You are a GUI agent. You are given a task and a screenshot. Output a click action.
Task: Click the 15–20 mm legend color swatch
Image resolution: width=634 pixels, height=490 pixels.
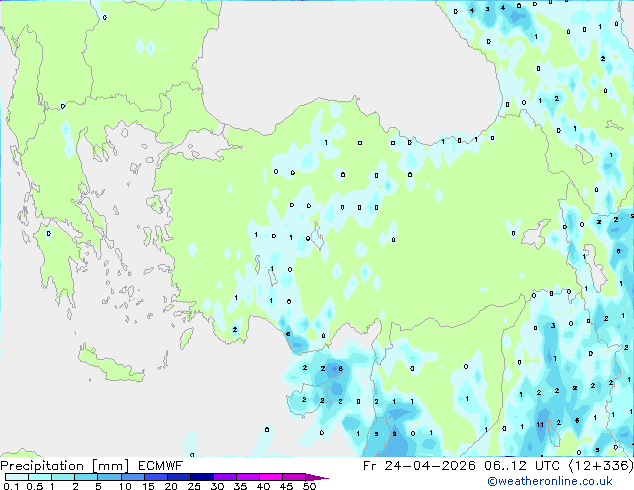(156, 477)
